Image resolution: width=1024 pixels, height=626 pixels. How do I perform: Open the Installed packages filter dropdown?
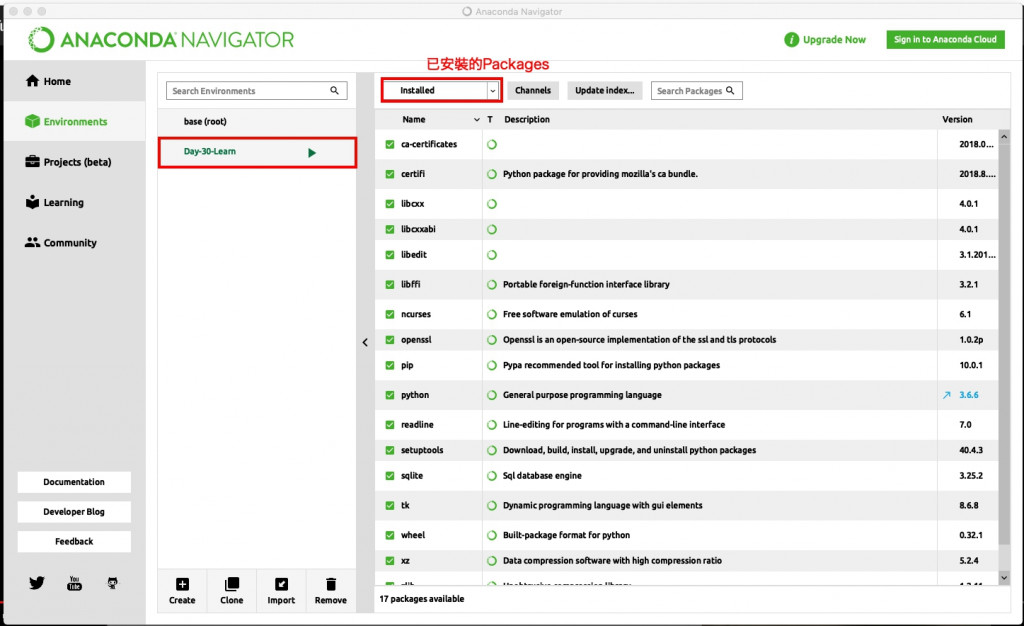click(441, 90)
